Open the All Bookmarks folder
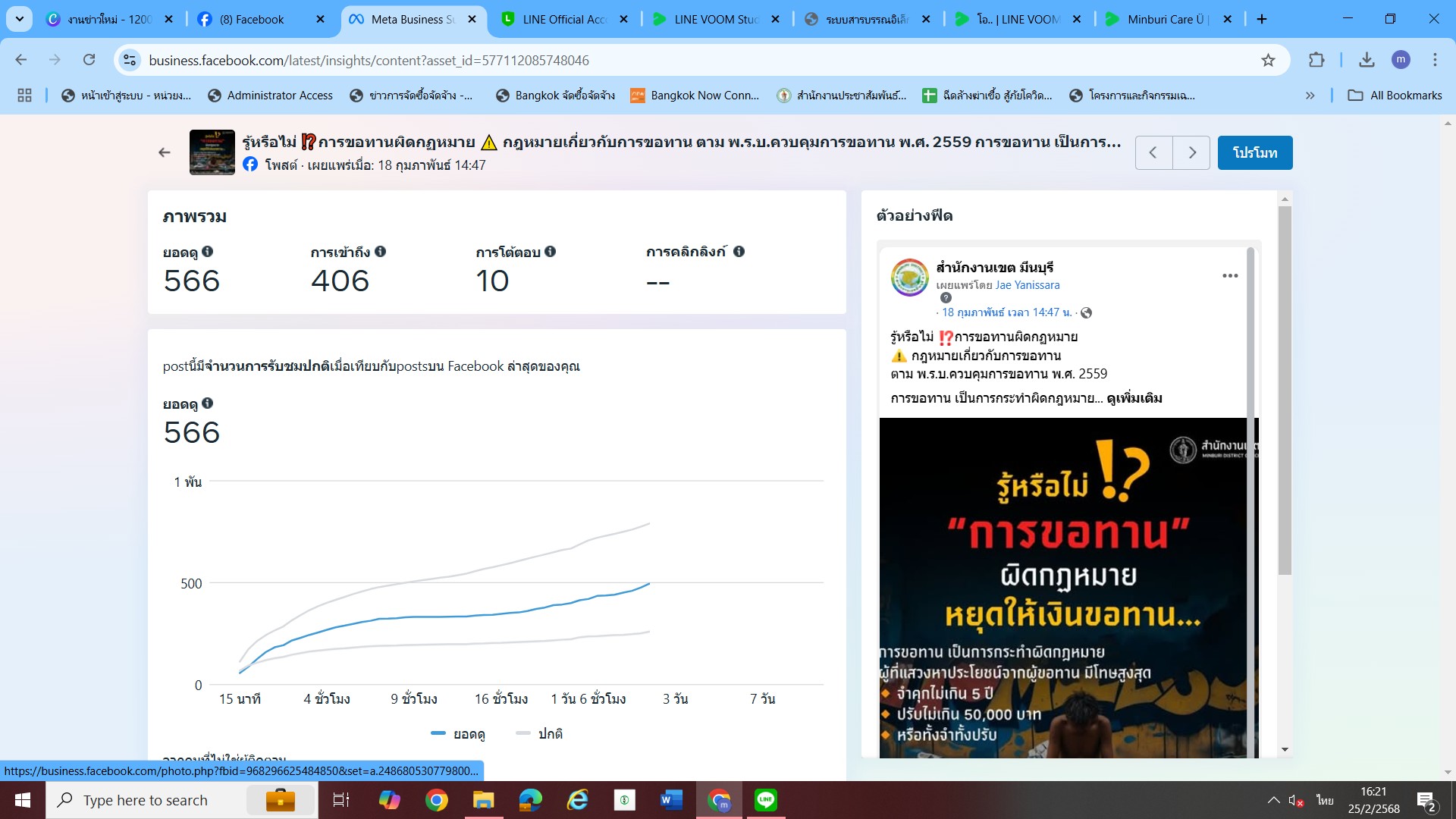The height and width of the screenshot is (819, 1456). (1395, 95)
